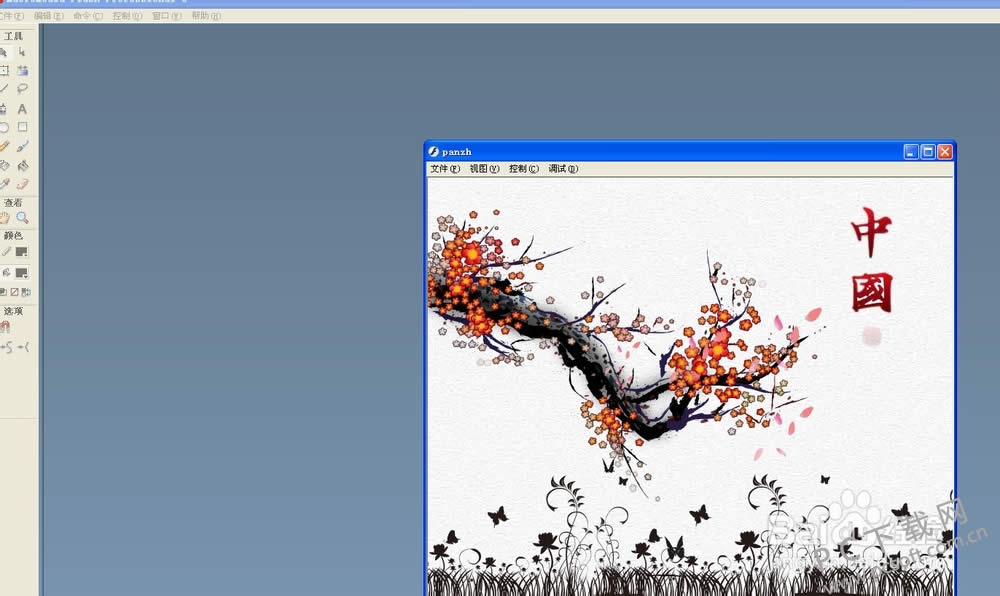1000x596 pixels.
Task: Open the fill color swatch
Action: (21, 273)
